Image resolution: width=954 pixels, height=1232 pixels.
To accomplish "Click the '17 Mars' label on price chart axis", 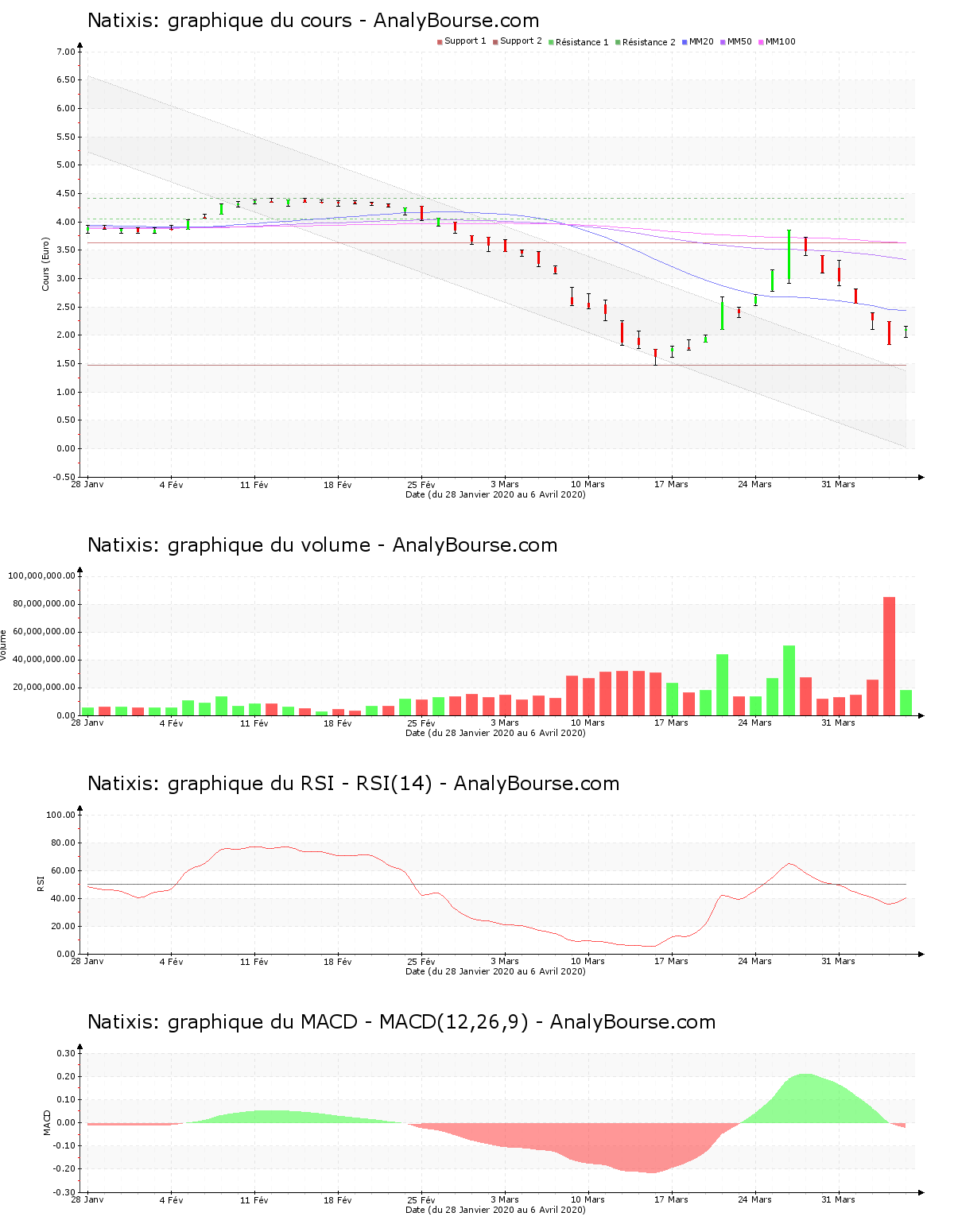I will point(671,485).
